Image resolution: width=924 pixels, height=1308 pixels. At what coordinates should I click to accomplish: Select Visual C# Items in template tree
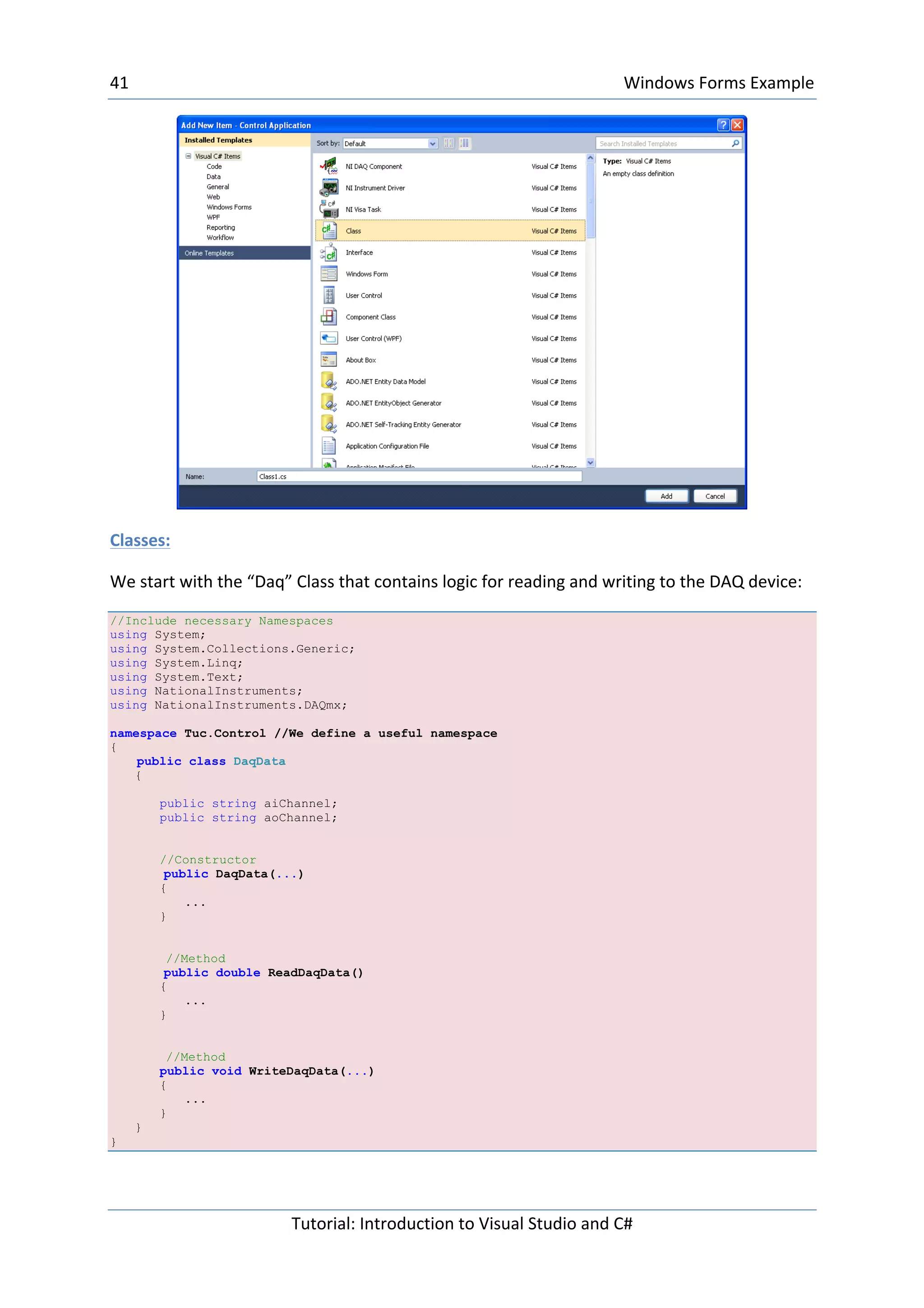click(217, 156)
